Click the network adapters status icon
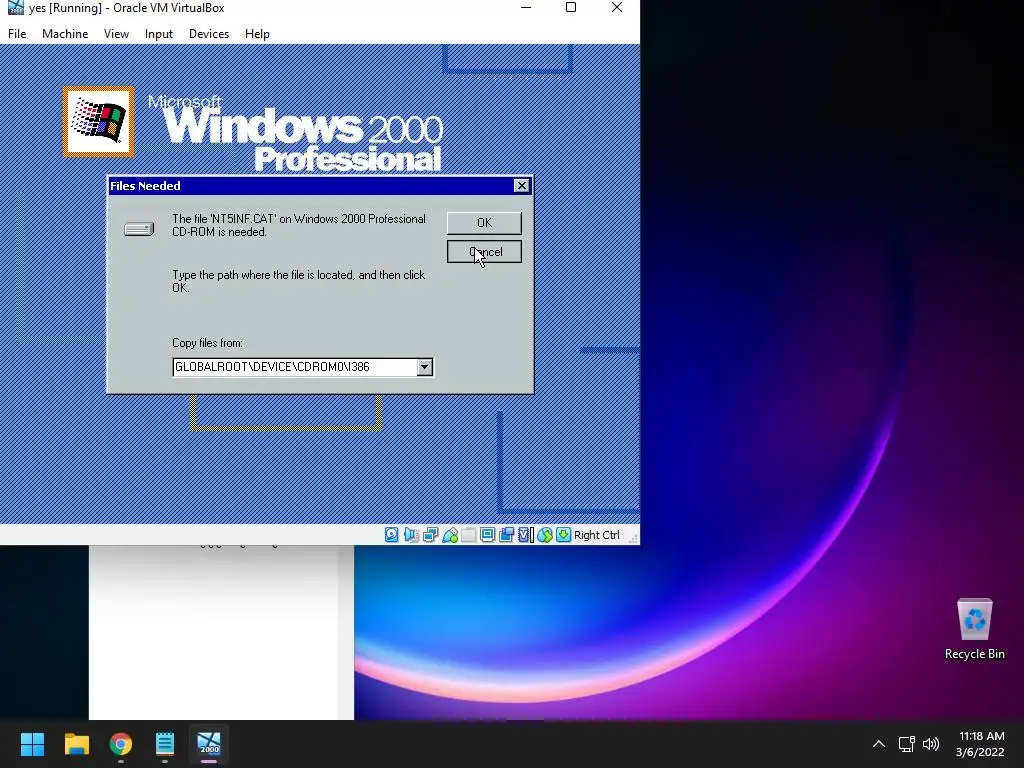The height and width of the screenshot is (768, 1024). (x=430, y=535)
